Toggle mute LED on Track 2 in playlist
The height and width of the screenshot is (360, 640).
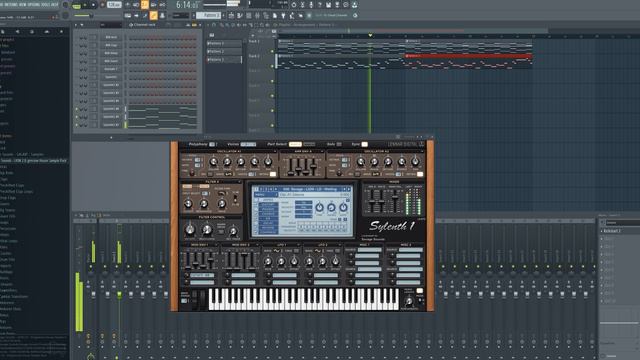click(x=272, y=66)
